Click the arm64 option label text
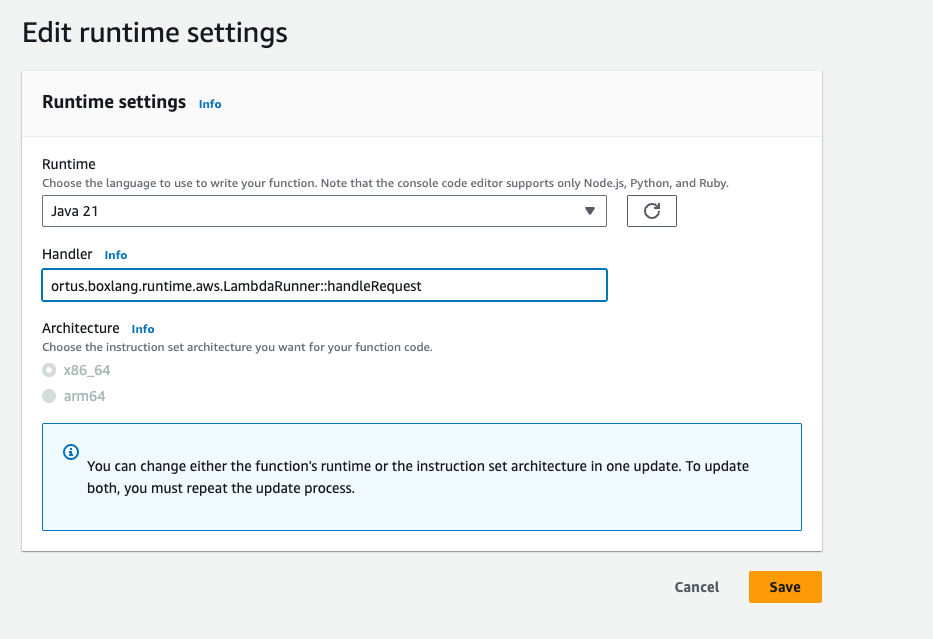 coord(84,396)
